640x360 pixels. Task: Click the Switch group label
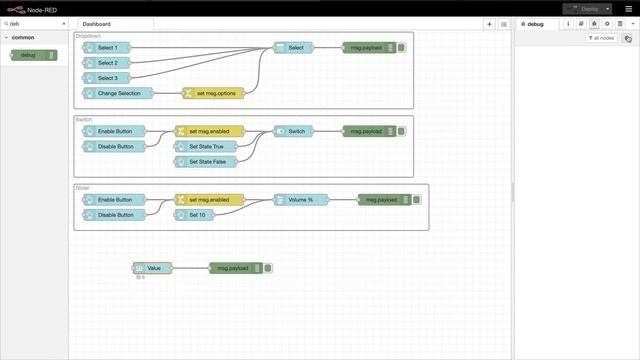pos(84,120)
